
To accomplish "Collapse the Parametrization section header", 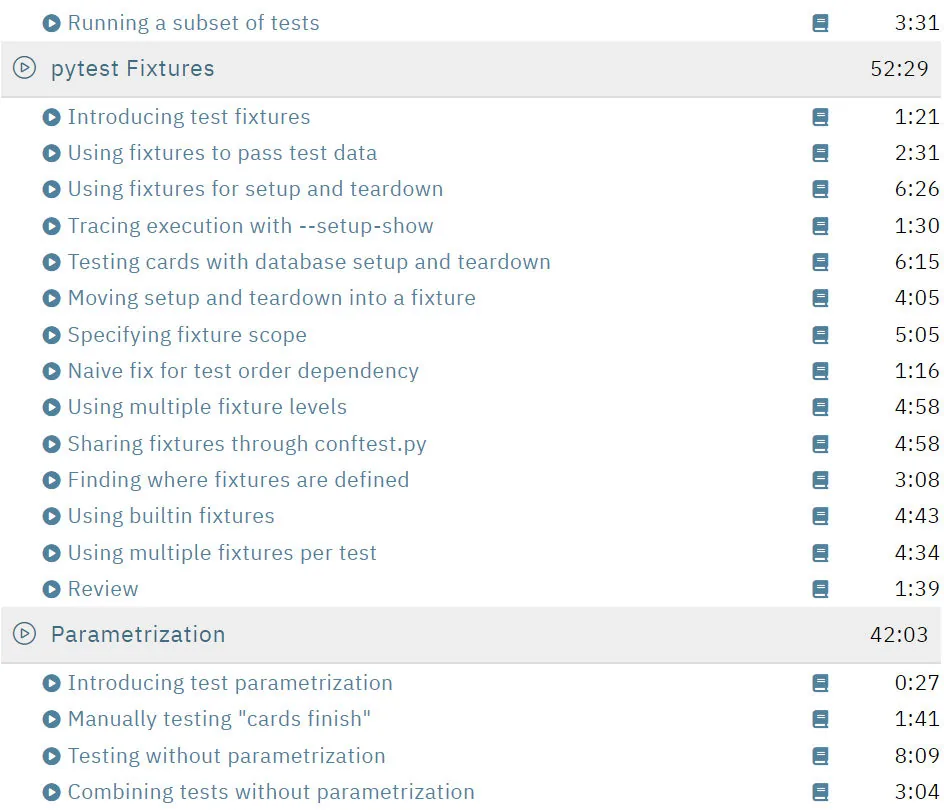I will coord(471,635).
